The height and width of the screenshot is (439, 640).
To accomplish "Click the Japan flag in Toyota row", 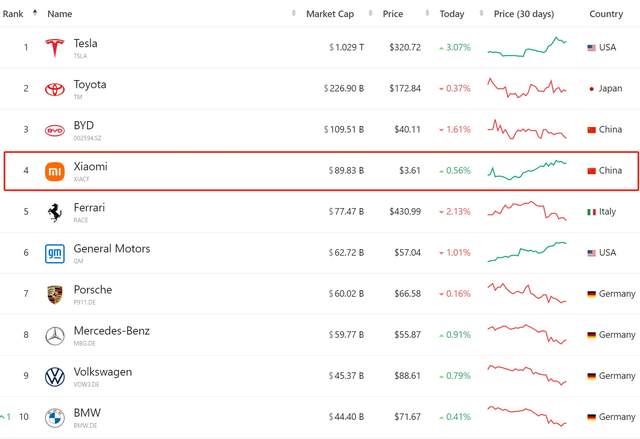I will (x=591, y=89).
